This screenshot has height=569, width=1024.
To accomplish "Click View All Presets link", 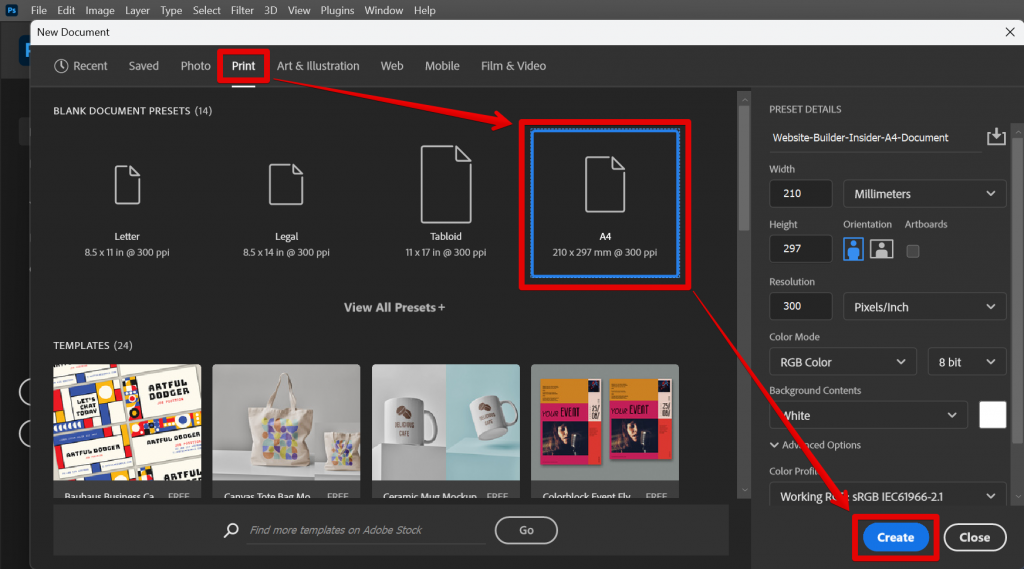I will [394, 307].
